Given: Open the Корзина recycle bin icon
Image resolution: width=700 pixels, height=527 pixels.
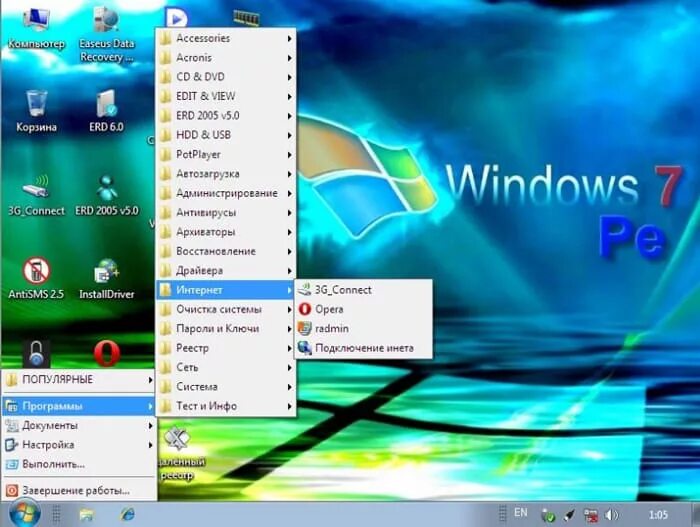Looking at the screenshot, I should click(36, 110).
